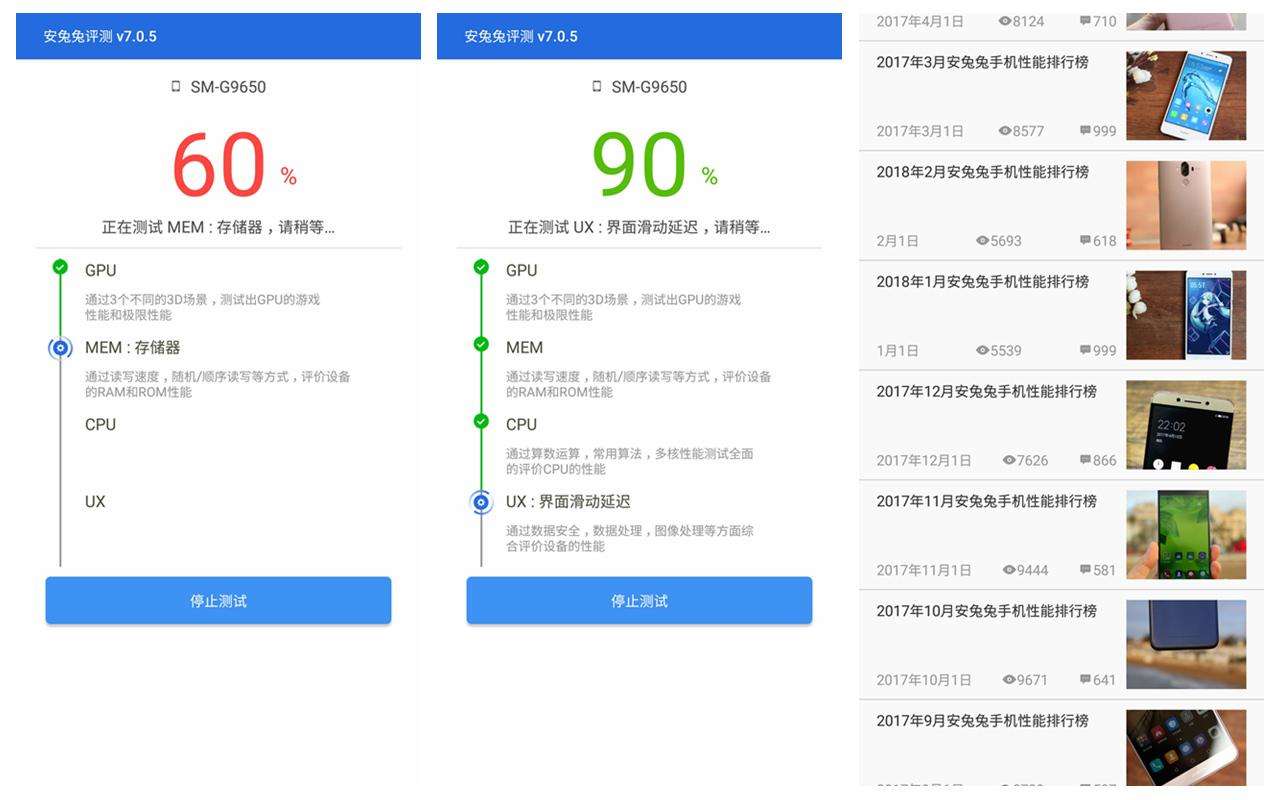Click date 2017年4月1日 in list
This screenshot has height=800, width=1280.
click(x=920, y=21)
